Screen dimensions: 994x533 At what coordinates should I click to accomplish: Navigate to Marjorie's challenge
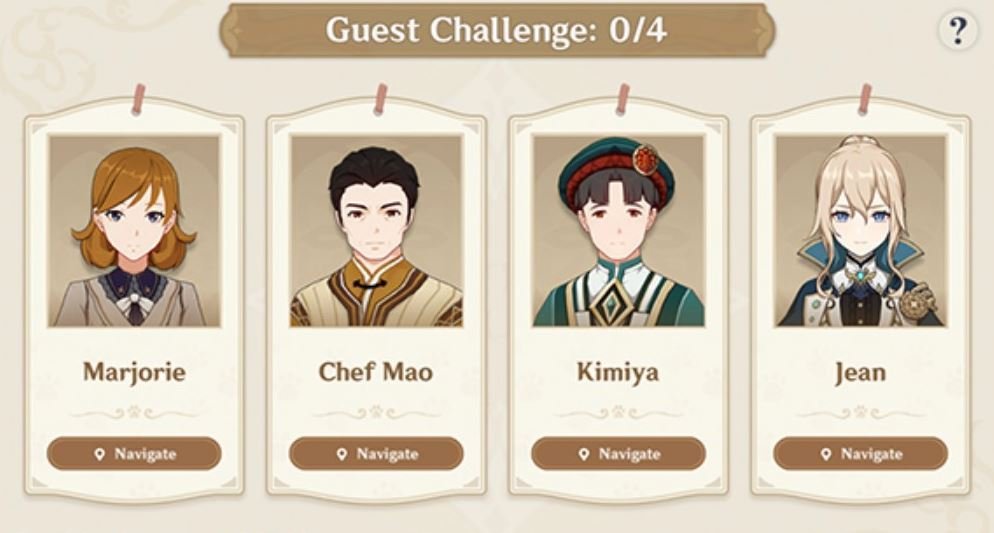134,454
